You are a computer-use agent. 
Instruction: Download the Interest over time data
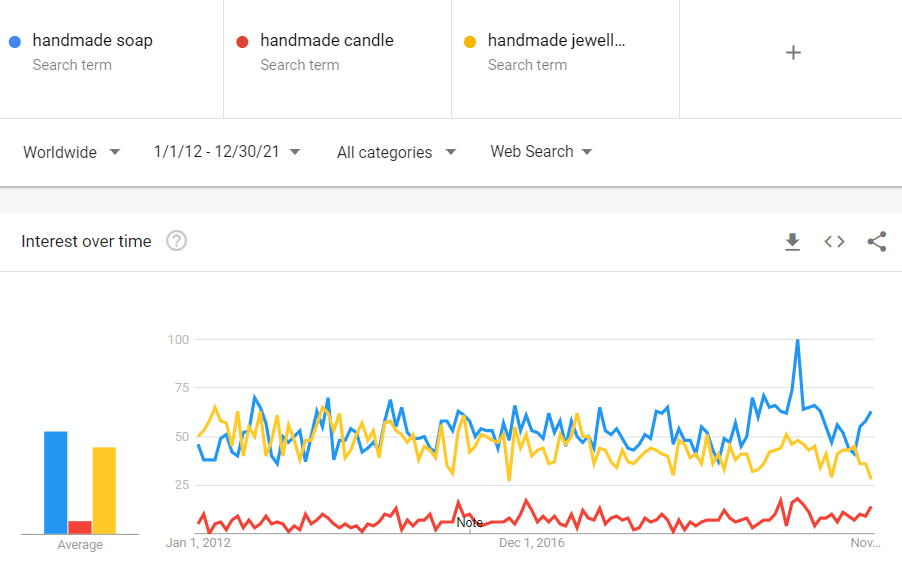coord(792,242)
